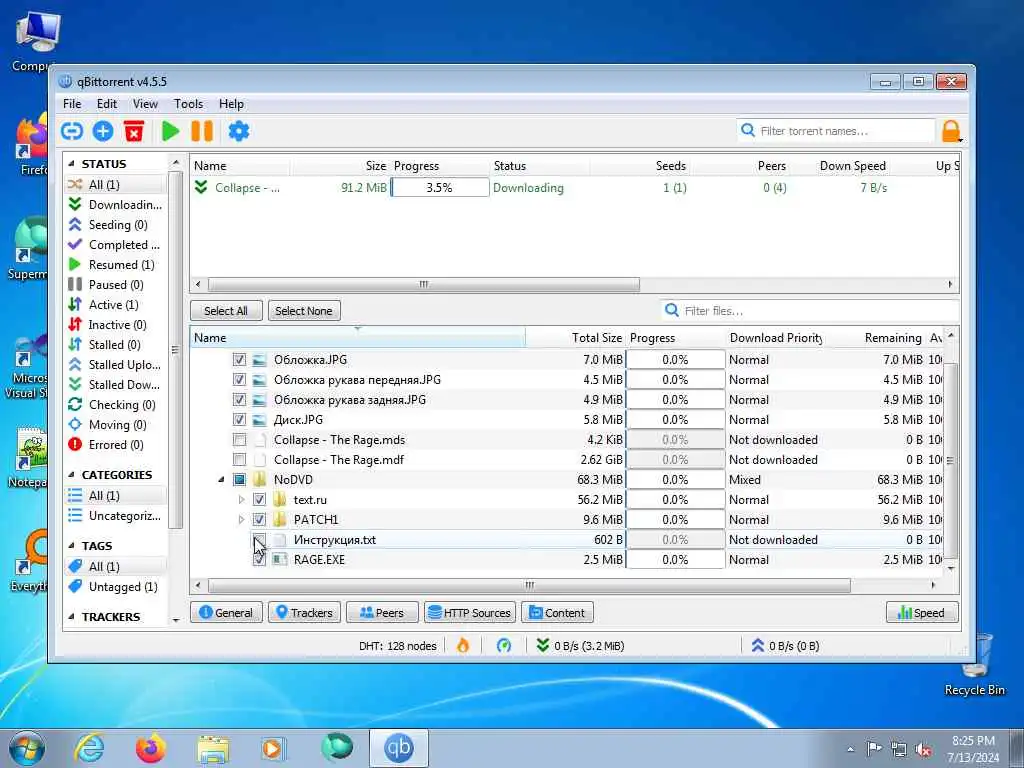Switch to the Peers tab
Screen dimensions: 1024x768
pyautogui.click(x=382, y=613)
